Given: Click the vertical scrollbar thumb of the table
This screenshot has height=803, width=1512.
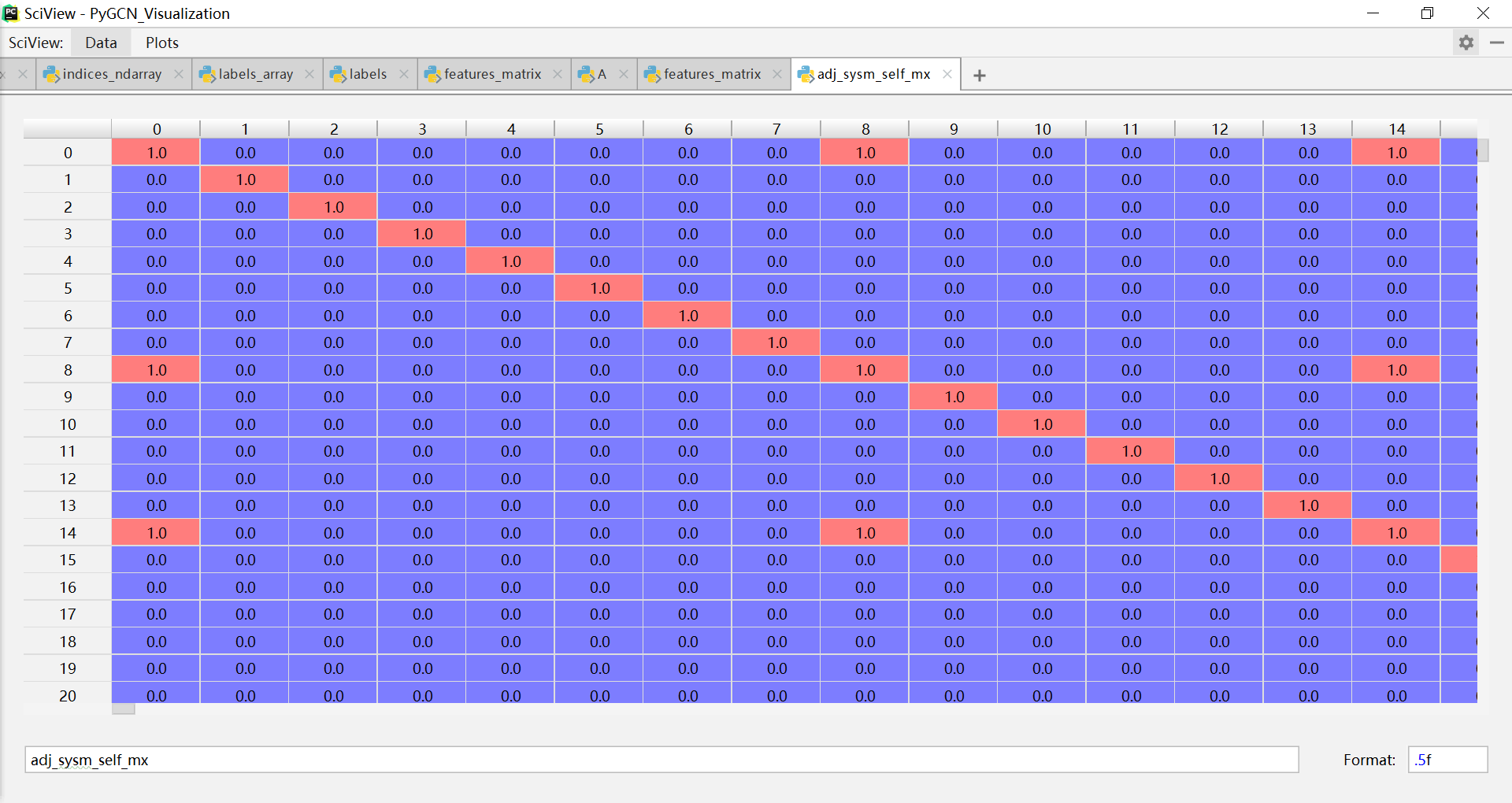Looking at the screenshot, I should [x=1483, y=150].
